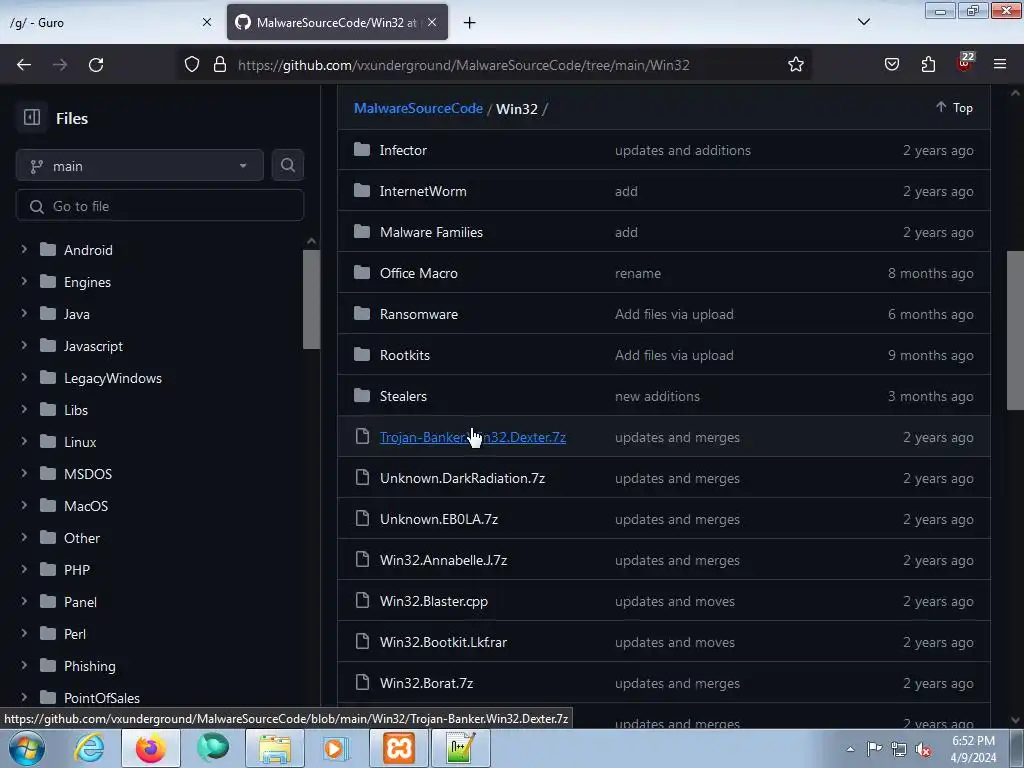The width and height of the screenshot is (1024, 768).
Task: Go to MalwareSourceCode breadcrumb link
Action: coord(418,108)
